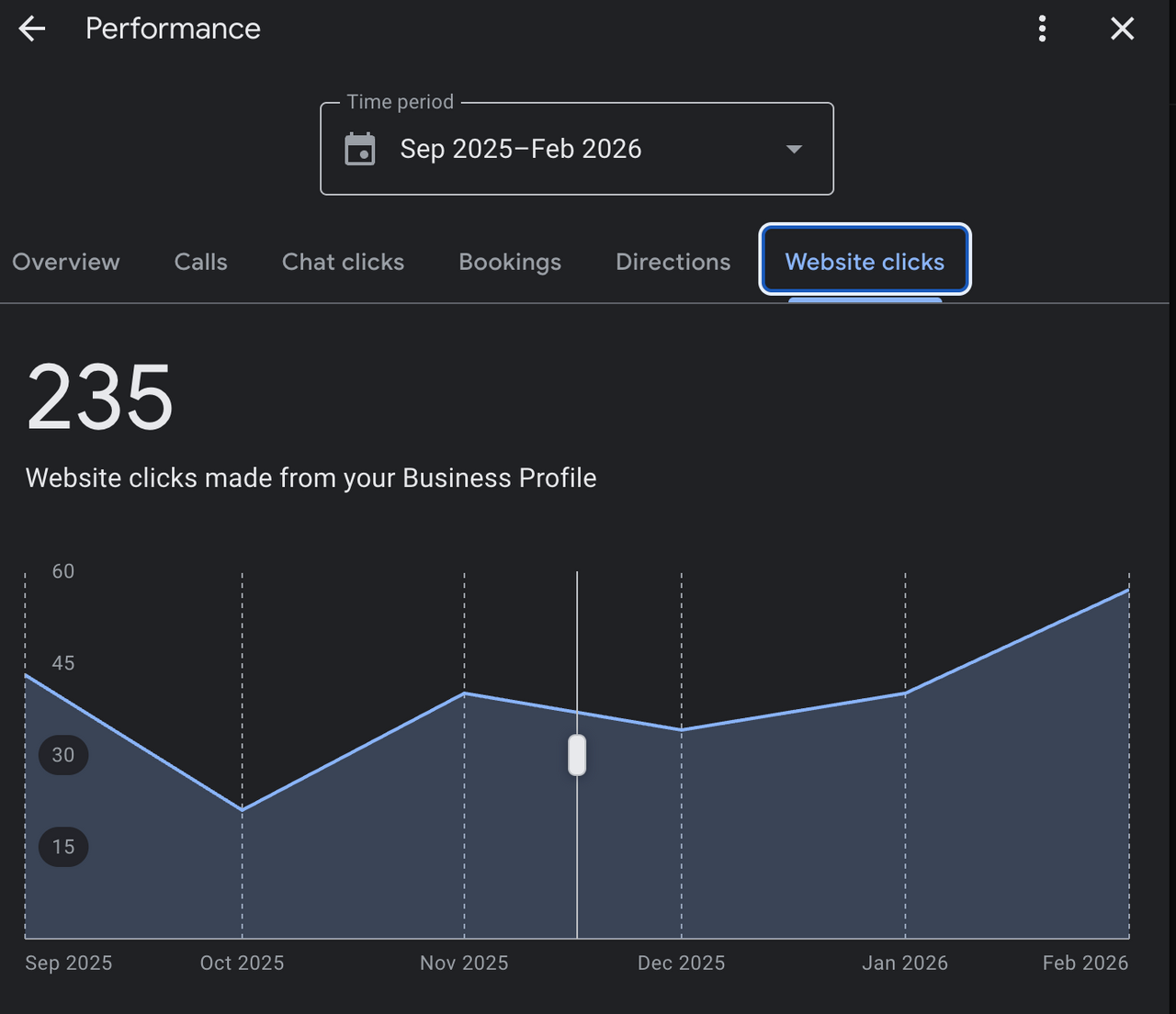This screenshot has width=1176, height=1014.
Task: Switch to the Overview tab
Action: click(66, 262)
